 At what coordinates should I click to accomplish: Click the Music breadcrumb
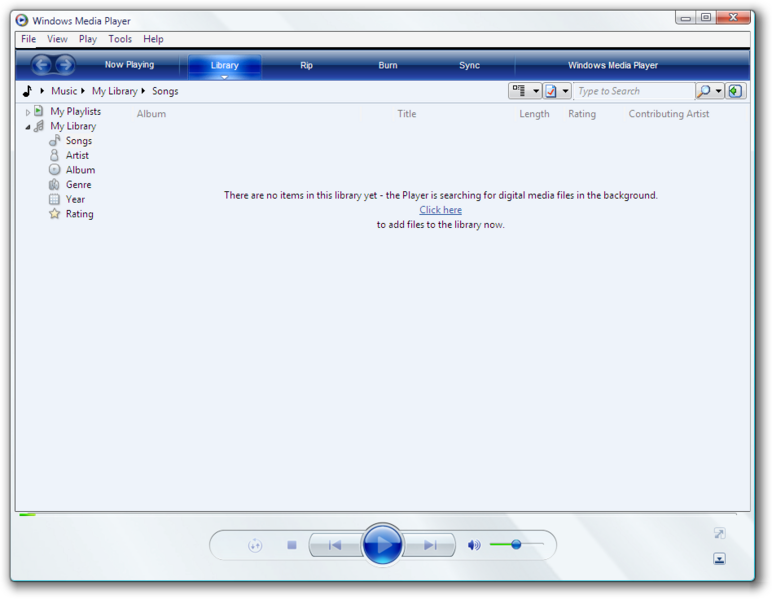(x=64, y=91)
